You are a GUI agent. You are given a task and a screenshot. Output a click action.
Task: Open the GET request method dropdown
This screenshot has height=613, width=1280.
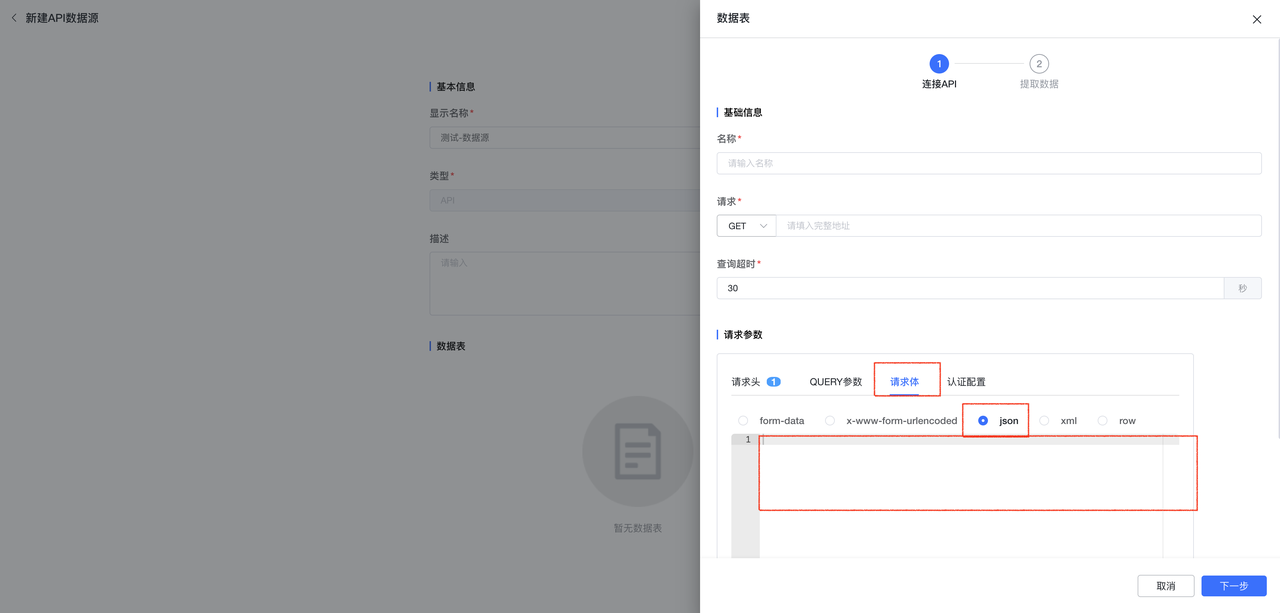click(x=745, y=225)
